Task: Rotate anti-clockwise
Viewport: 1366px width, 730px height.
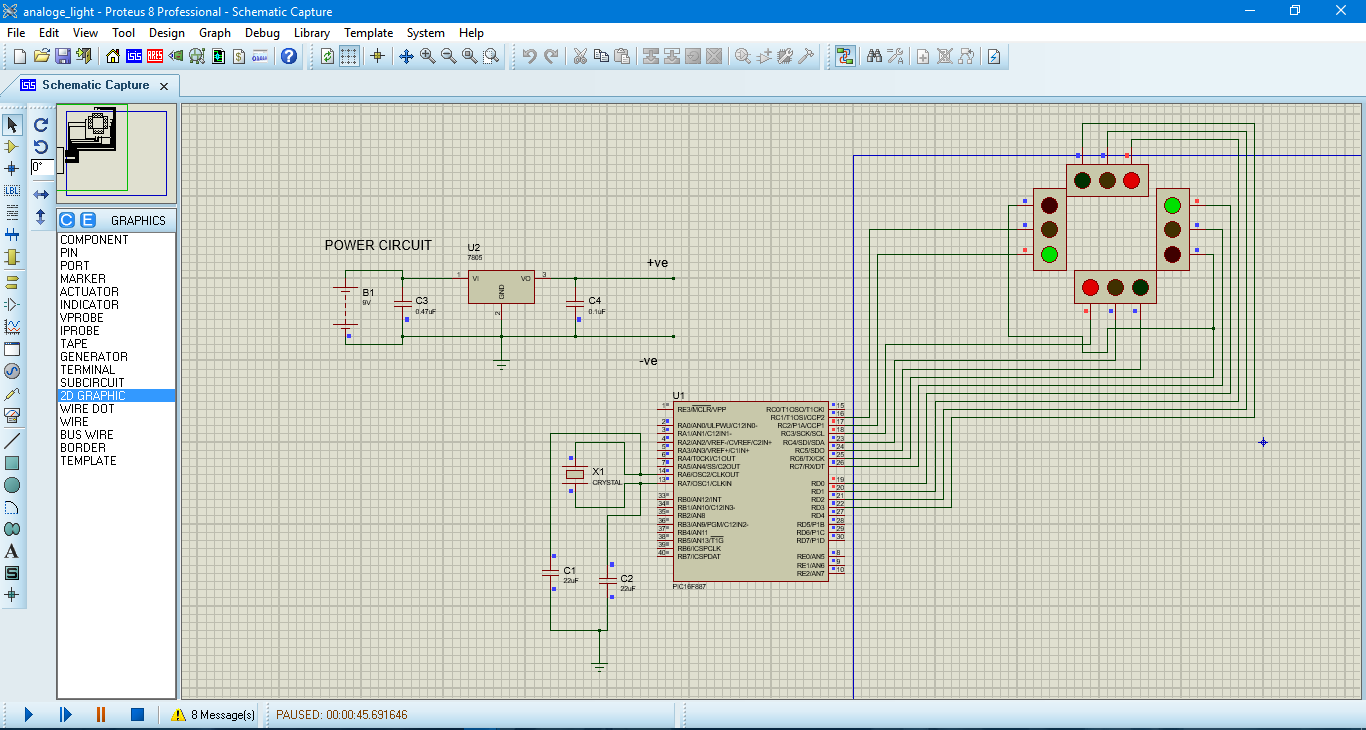Action: (41, 147)
